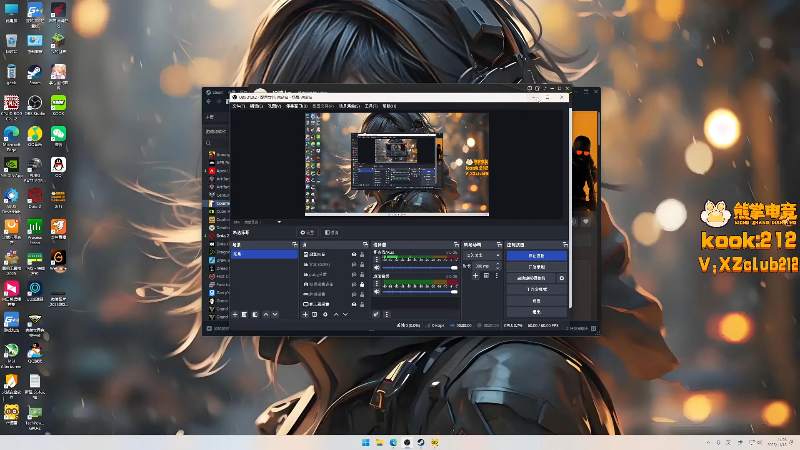Screen dimensions: 800x450
Task: Open the View menu in OBS
Action: [x=274, y=106]
